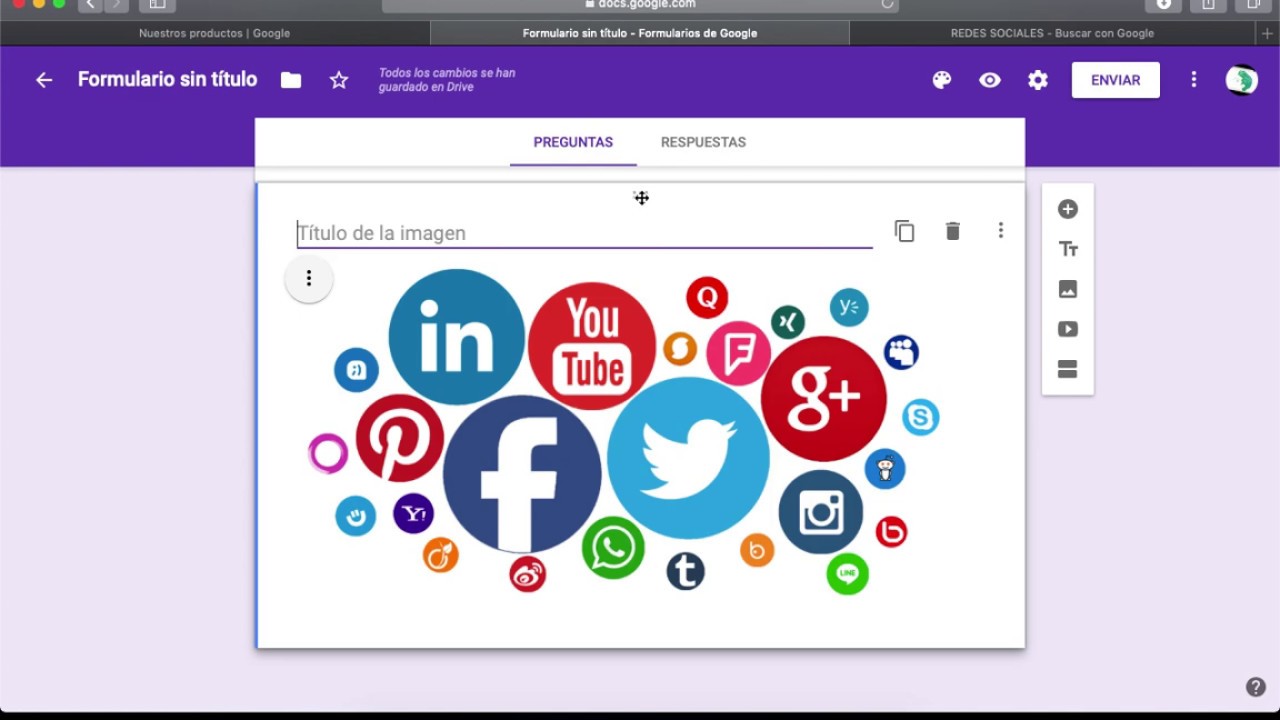Add an image from sidebar
The image size is (1280, 720).
[1068, 289]
